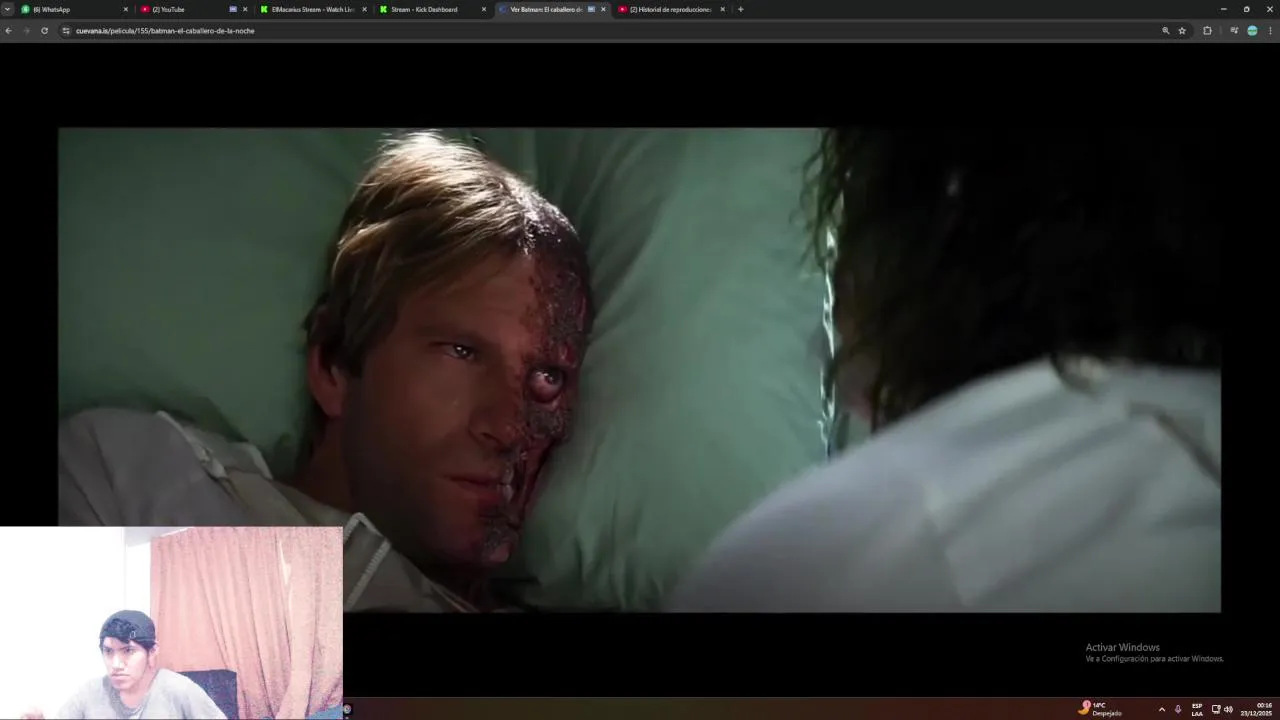Click the media indicator on Batman tab
1280x720 pixels.
click(x=591, y=9)
